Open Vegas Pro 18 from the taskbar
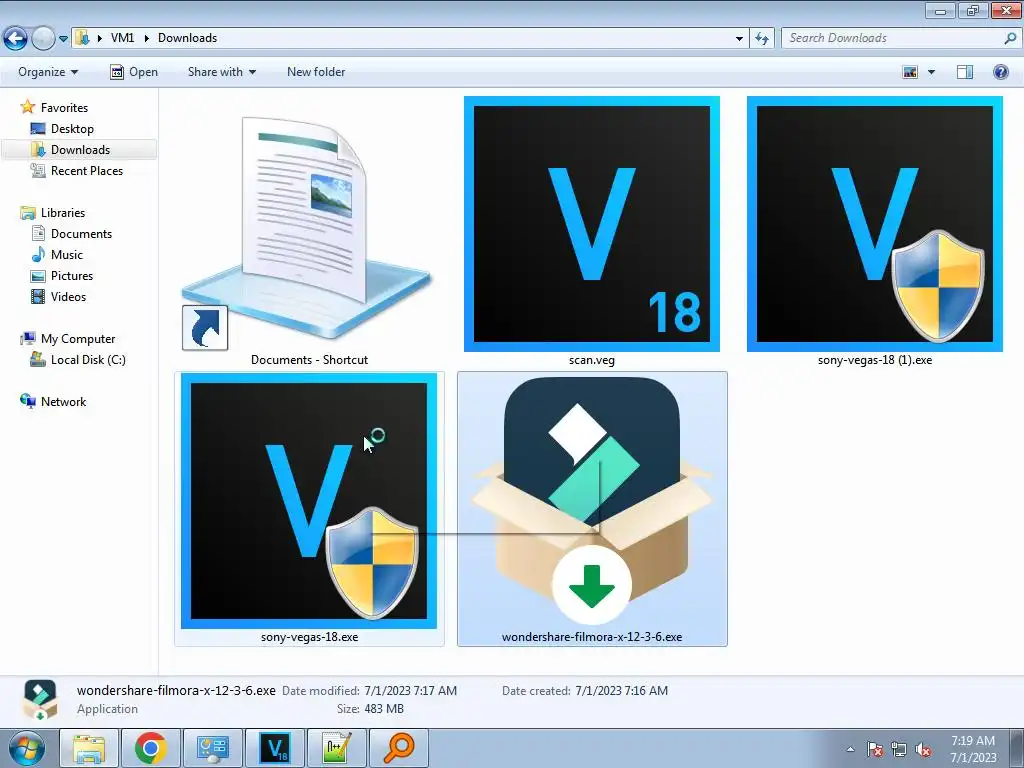The image size is (1024, 768). click(275, 748)
